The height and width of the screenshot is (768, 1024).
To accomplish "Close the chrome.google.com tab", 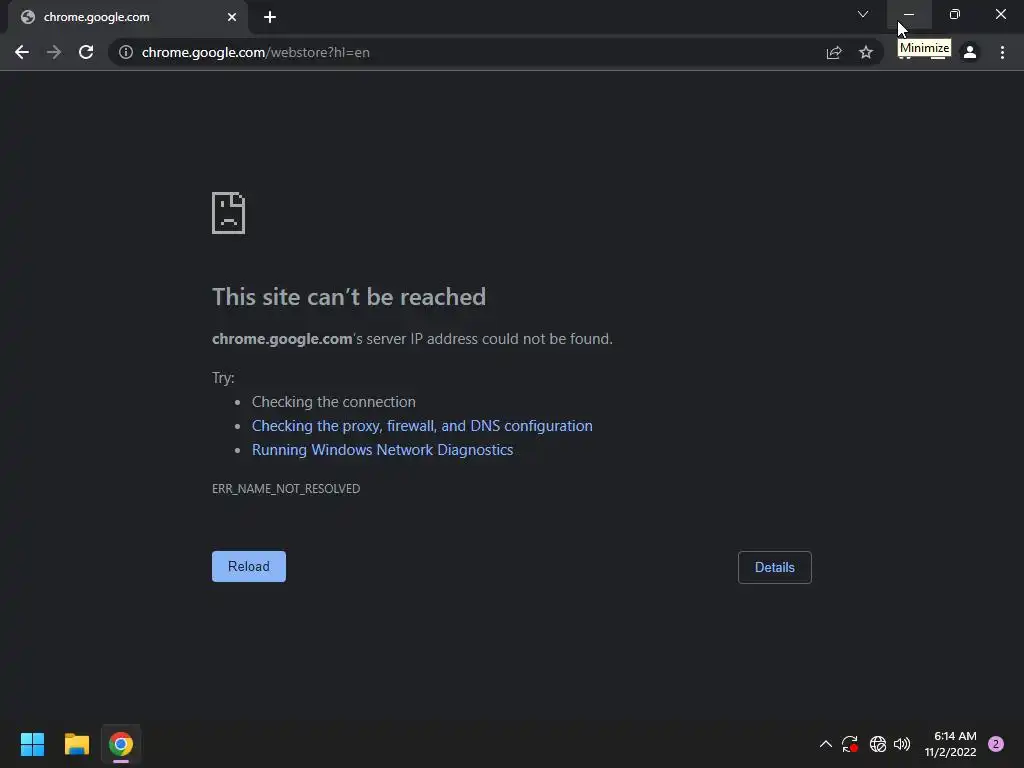I will tap(232, 17).
